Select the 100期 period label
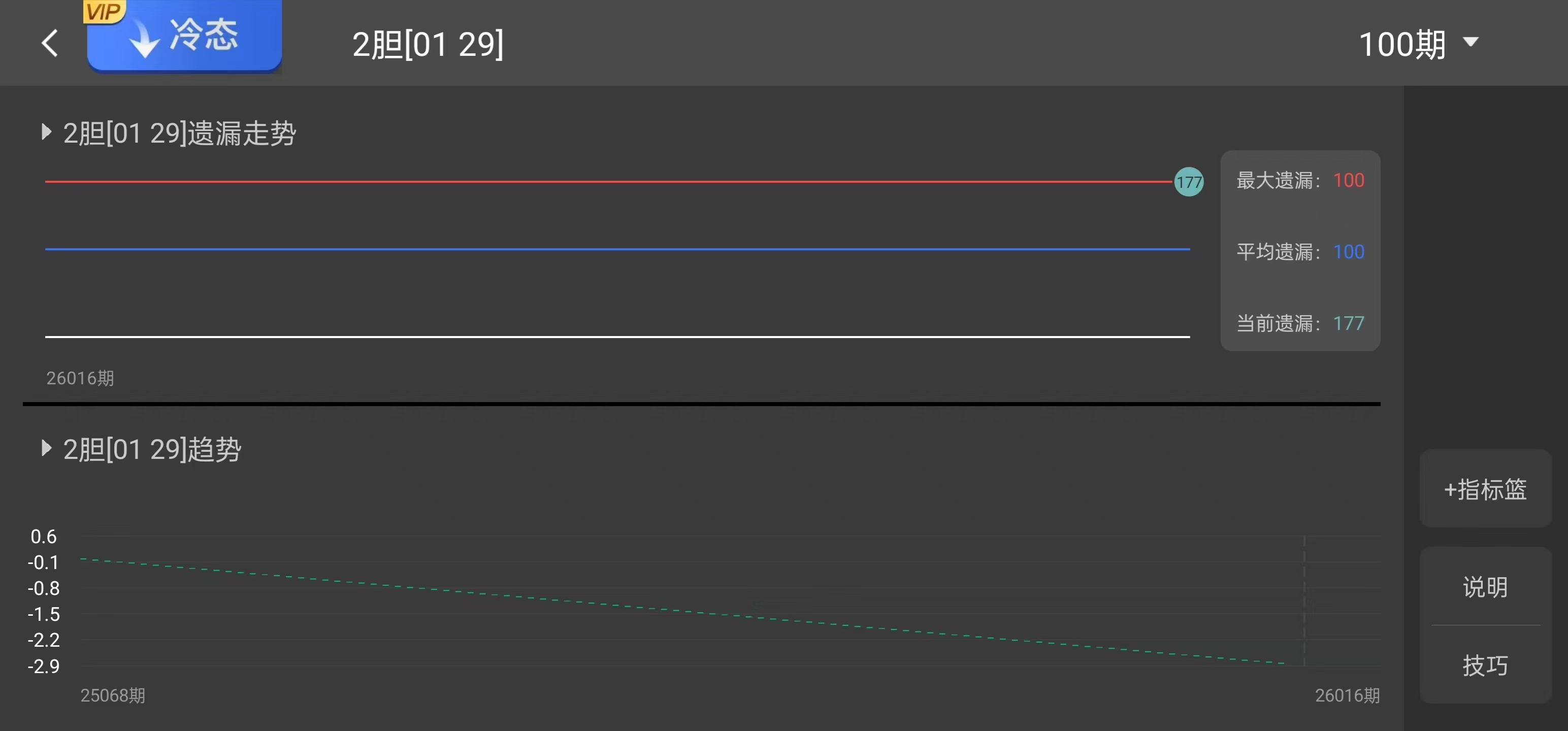 [1402, 45]
